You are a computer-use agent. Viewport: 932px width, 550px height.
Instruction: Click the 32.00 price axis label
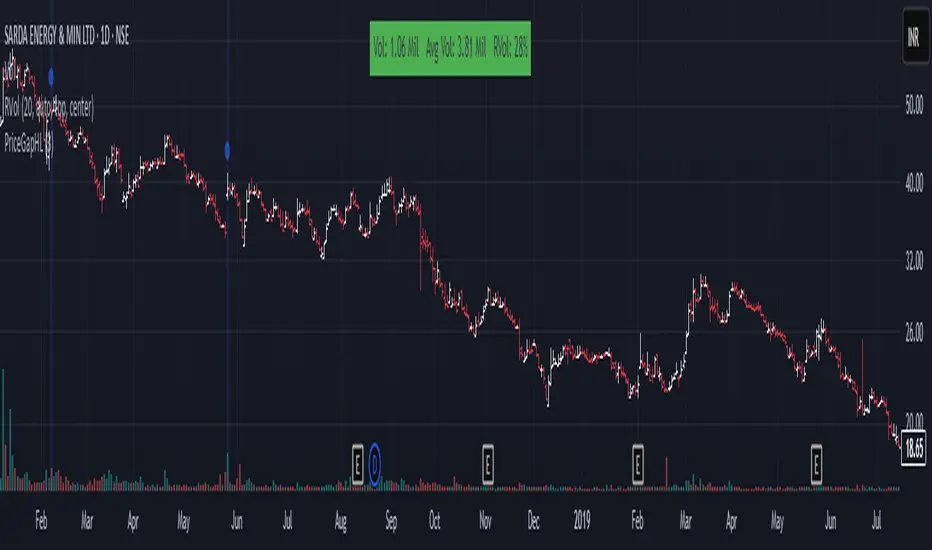tap(914, 260)
